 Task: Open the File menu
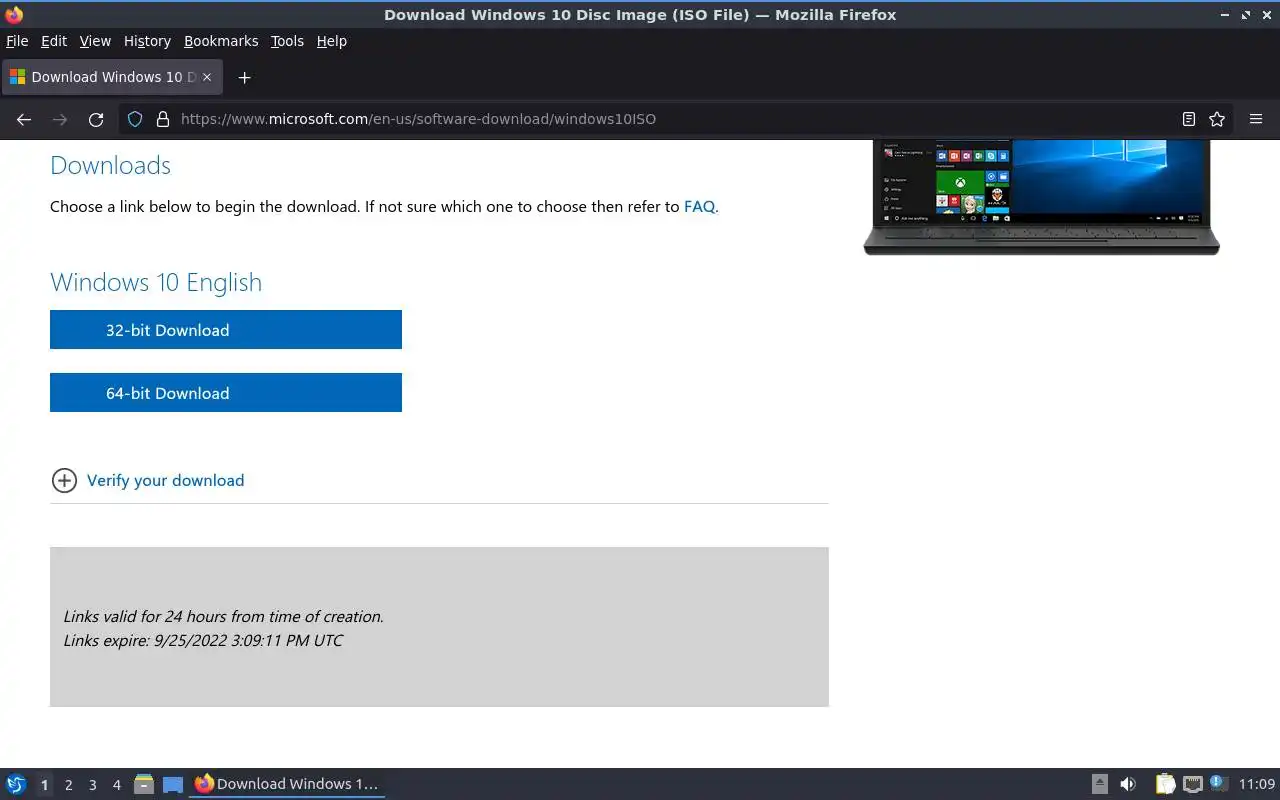coord(17,41)
